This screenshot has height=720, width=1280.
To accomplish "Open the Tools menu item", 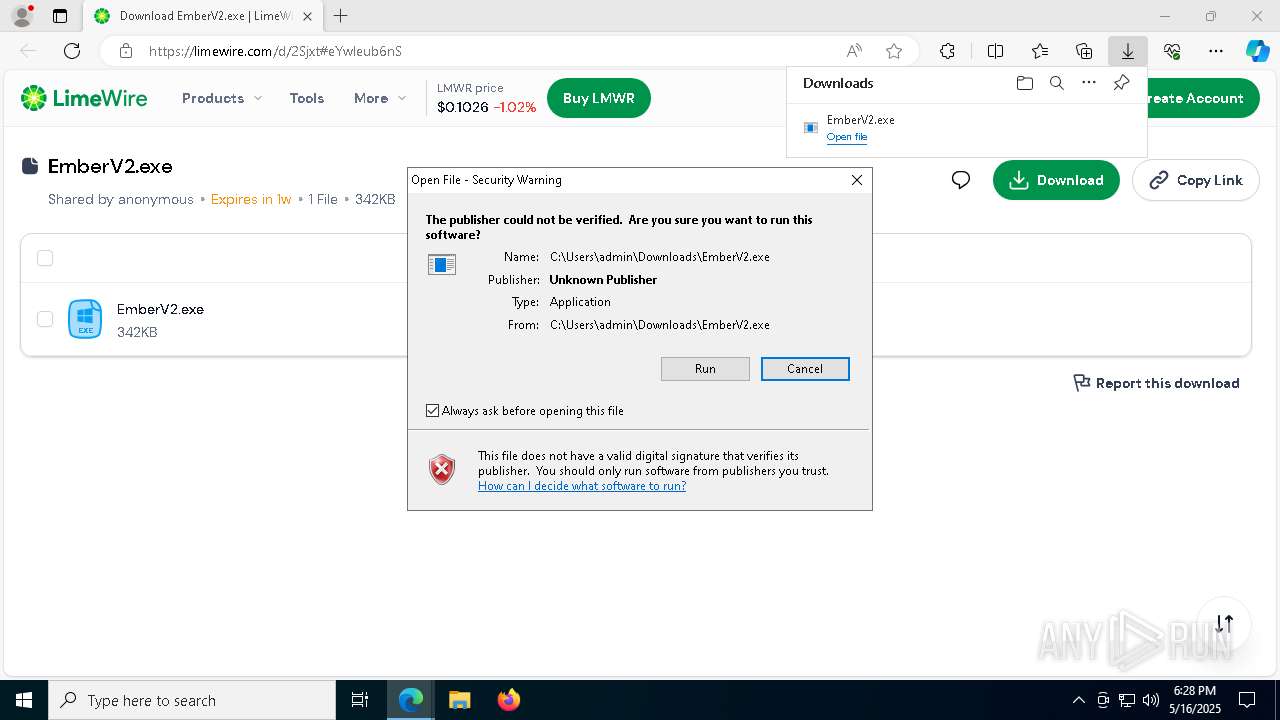I will (x=307, y=98).
